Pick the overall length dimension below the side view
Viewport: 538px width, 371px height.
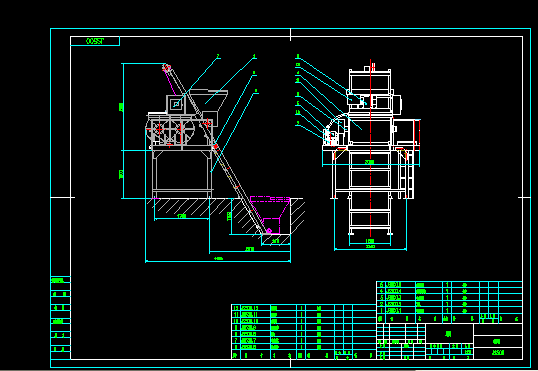(x=218, y=260)
